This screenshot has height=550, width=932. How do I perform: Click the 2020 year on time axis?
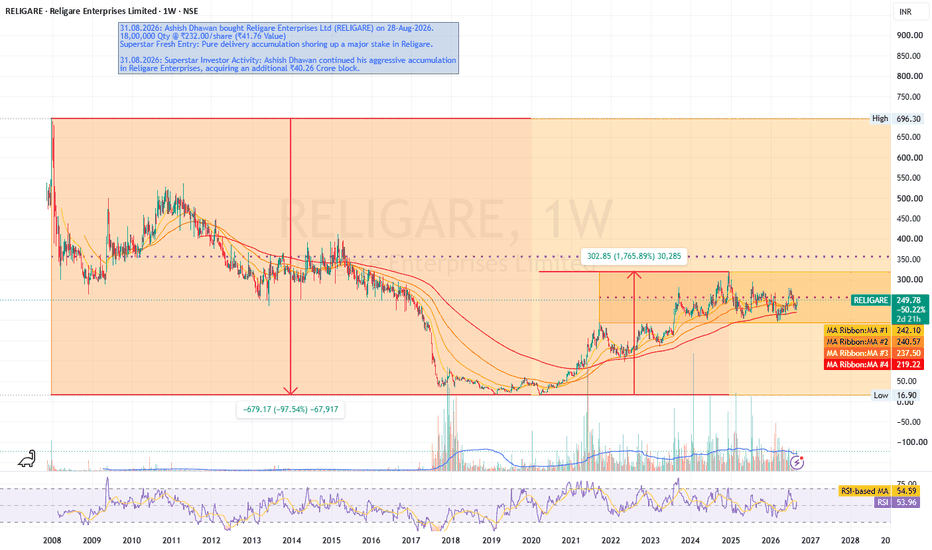[x=531, y=540]
